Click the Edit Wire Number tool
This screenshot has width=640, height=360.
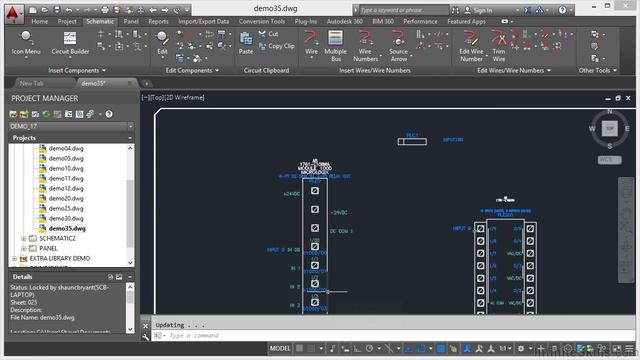[471, 46]
